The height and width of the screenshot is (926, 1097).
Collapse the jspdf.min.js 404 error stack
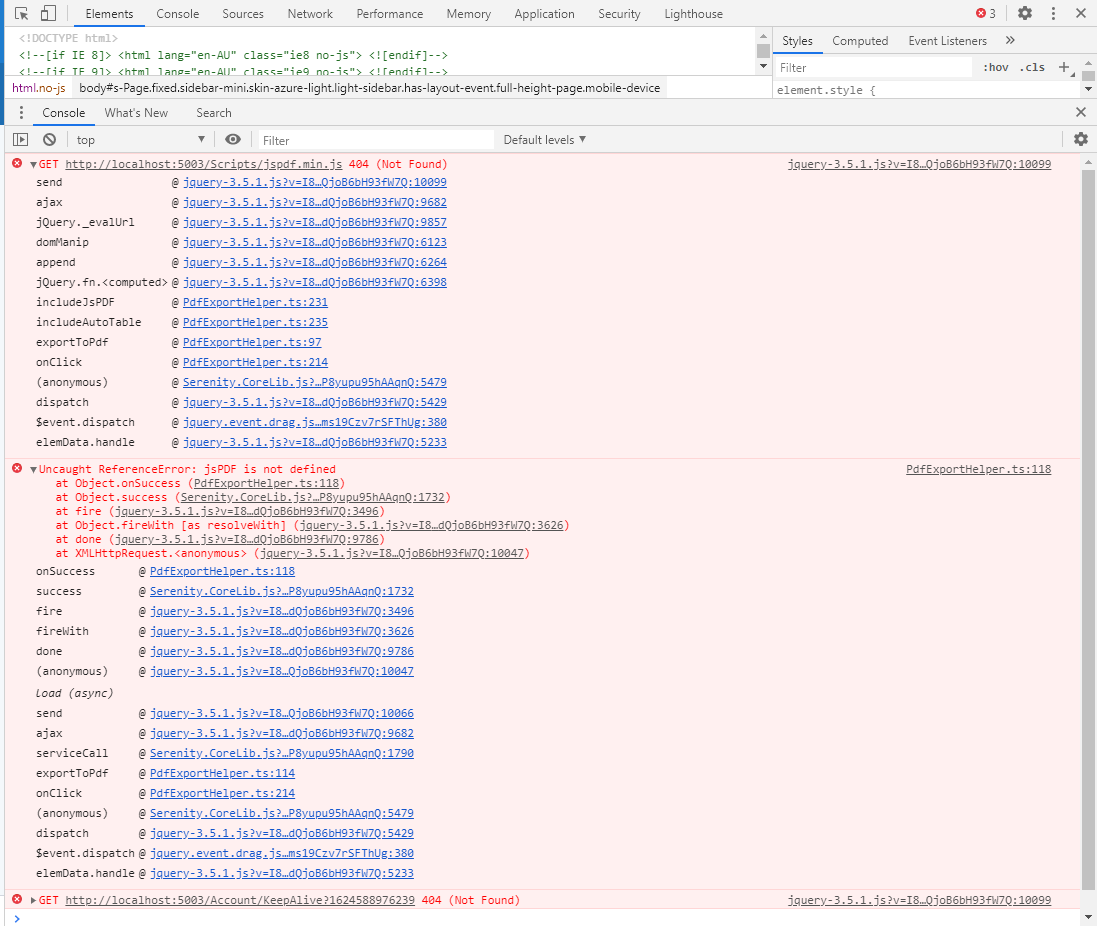click(33, 164)
